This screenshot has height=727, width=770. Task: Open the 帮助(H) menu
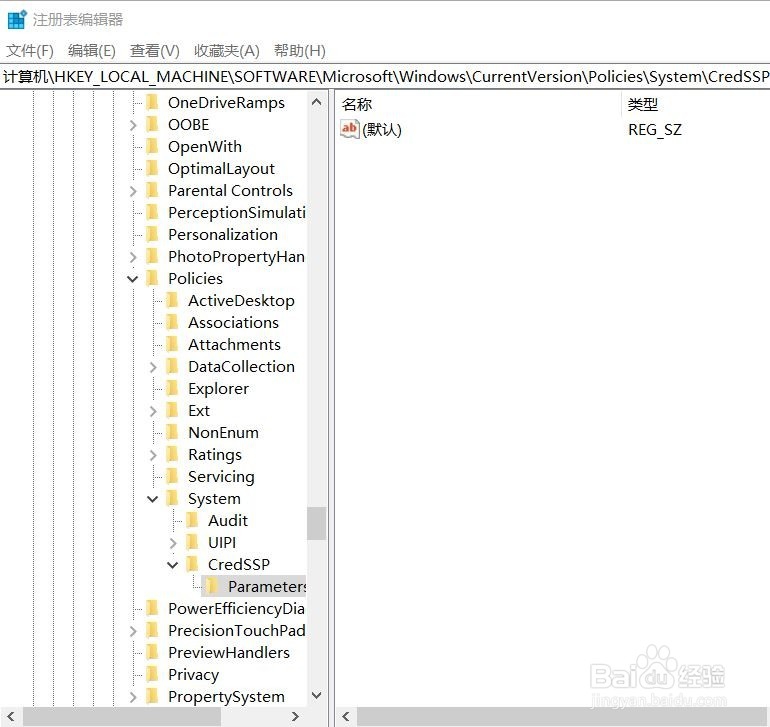(x=300, y=51)
